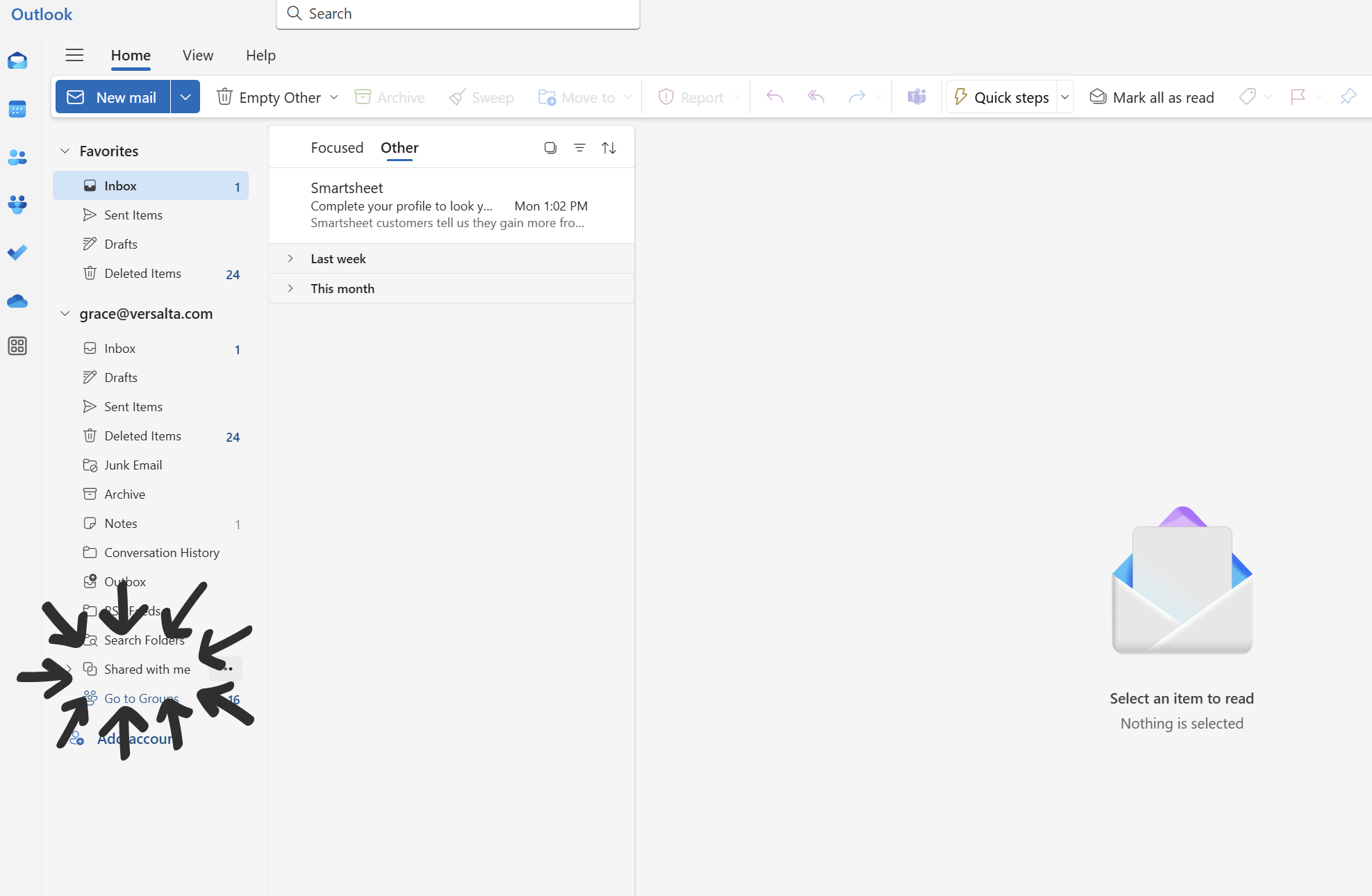The height and width of the screenshot is (896, 1372).
Task: Open the OneDrive cloud icon
Action: pos(17,301)
